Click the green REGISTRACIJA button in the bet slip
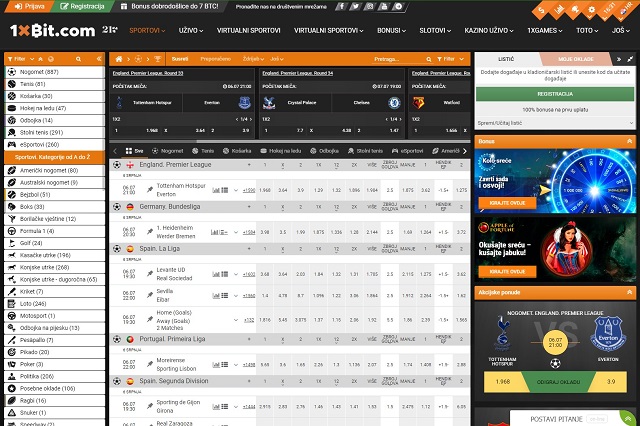The image size is (640, 426). click(555, 94)
